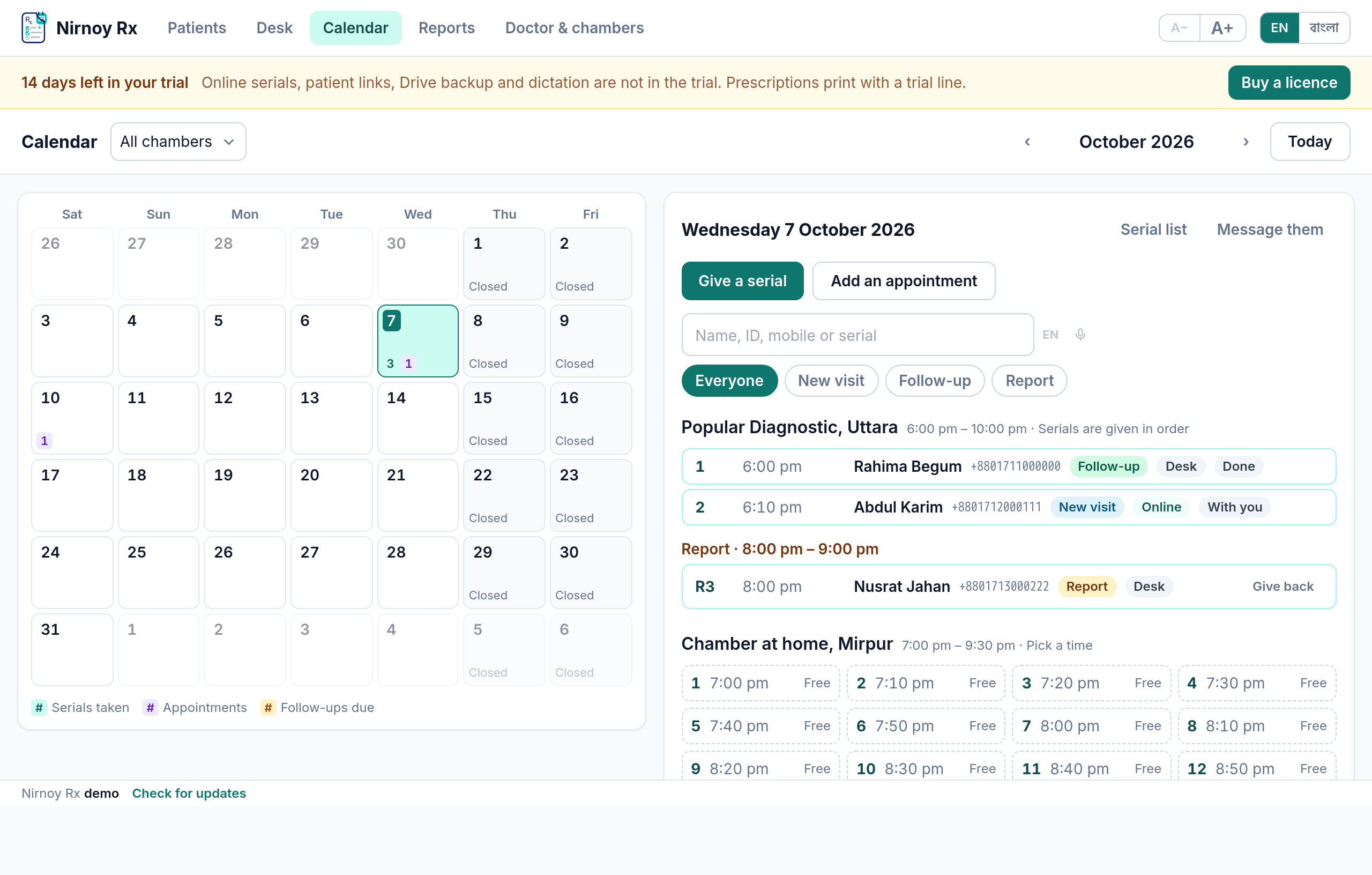This screenshot has height=875, width=1372.
Task: Click the Today button
Action: (1309, 142)
